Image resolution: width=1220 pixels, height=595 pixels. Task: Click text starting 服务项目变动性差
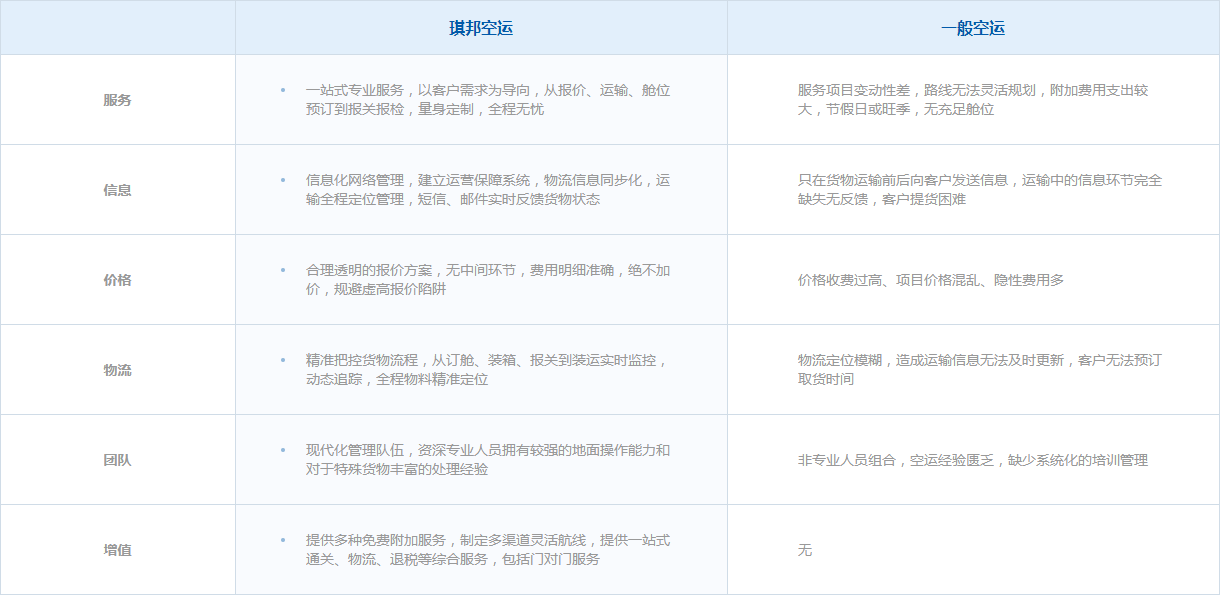(x=973, y=100)
